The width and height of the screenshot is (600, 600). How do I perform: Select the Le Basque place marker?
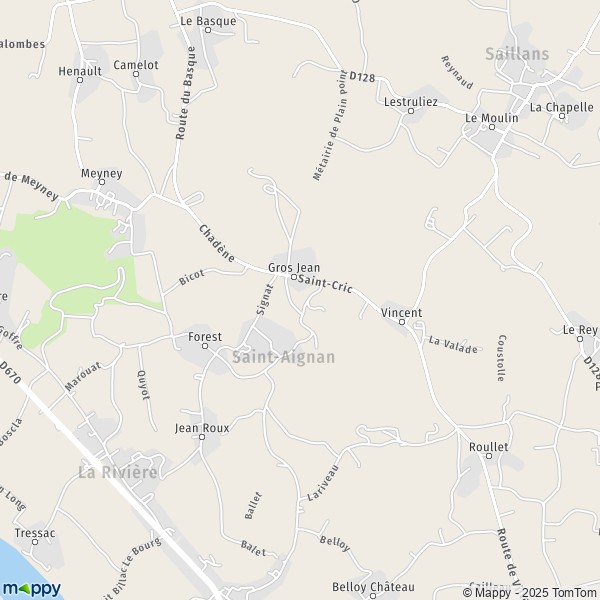tap(208, 30)
